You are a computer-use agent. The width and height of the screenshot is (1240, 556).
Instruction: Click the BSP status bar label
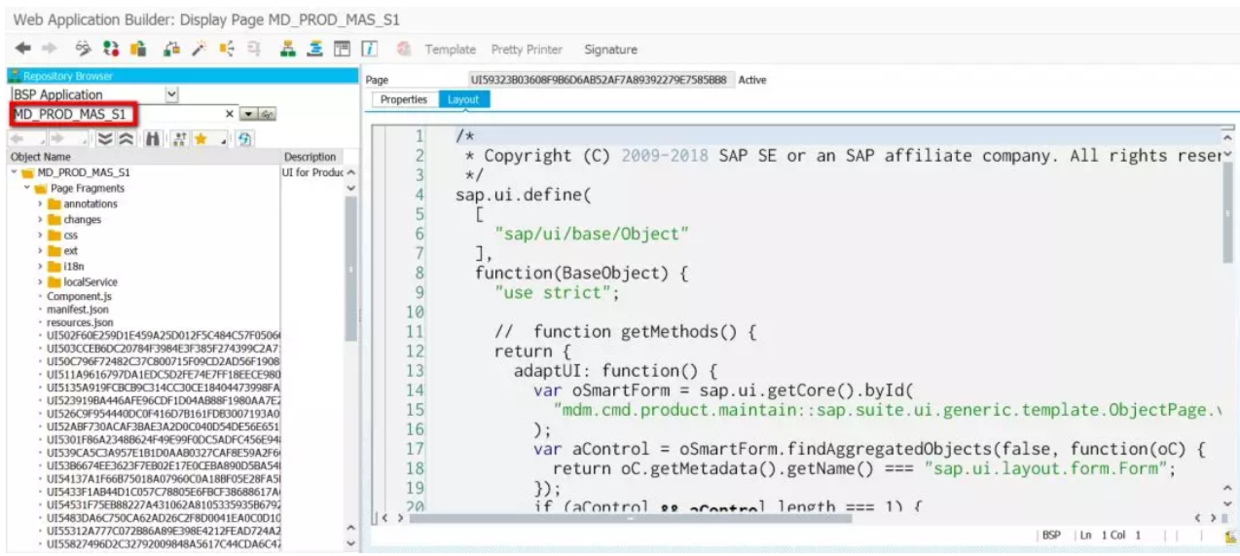click(x=1051, y=537)
